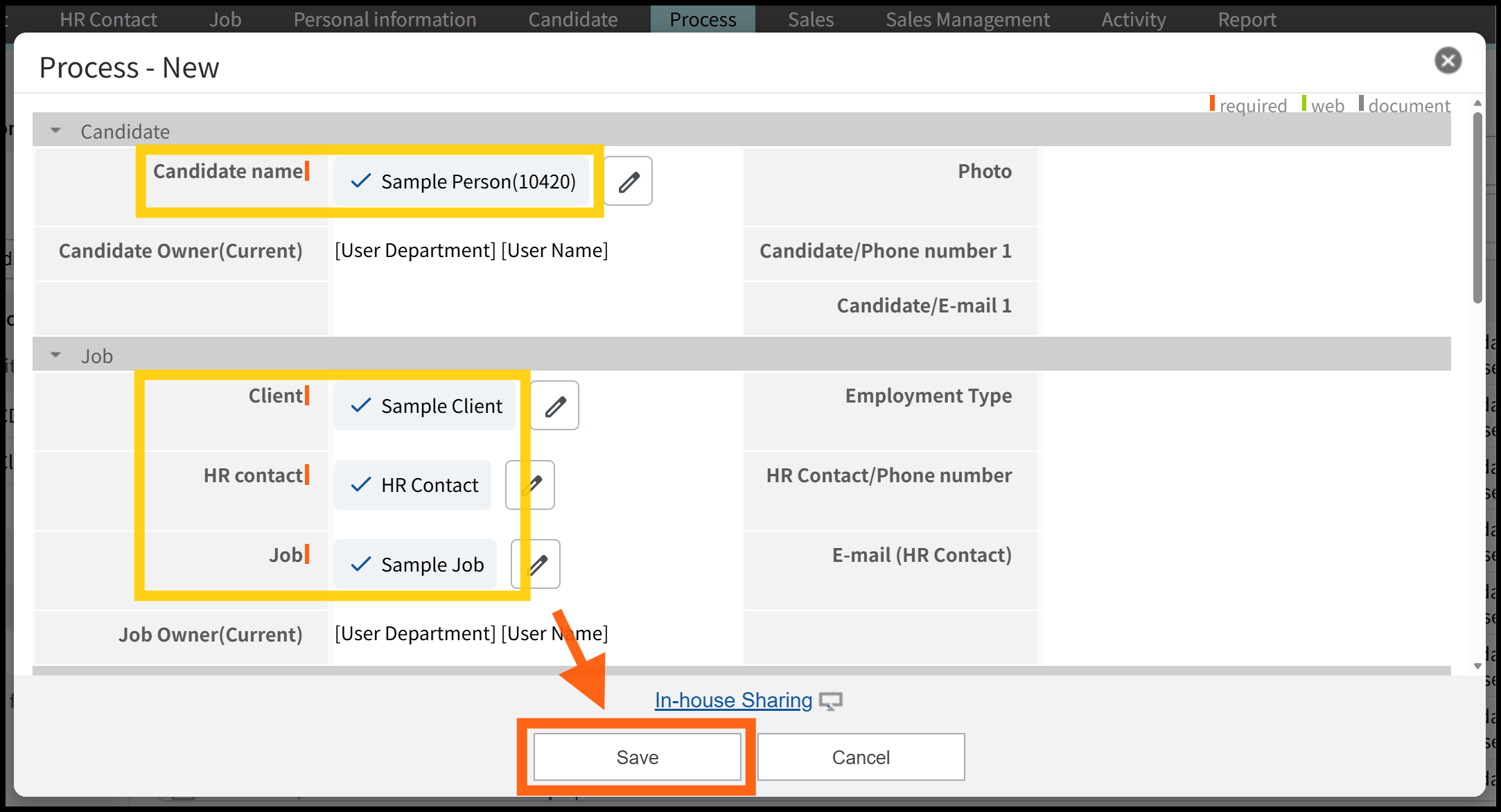Click pencil edit icon next to Sample Job
This screenshot has height=812, width=1501.
pyautogui.click(x=538, y=565)
